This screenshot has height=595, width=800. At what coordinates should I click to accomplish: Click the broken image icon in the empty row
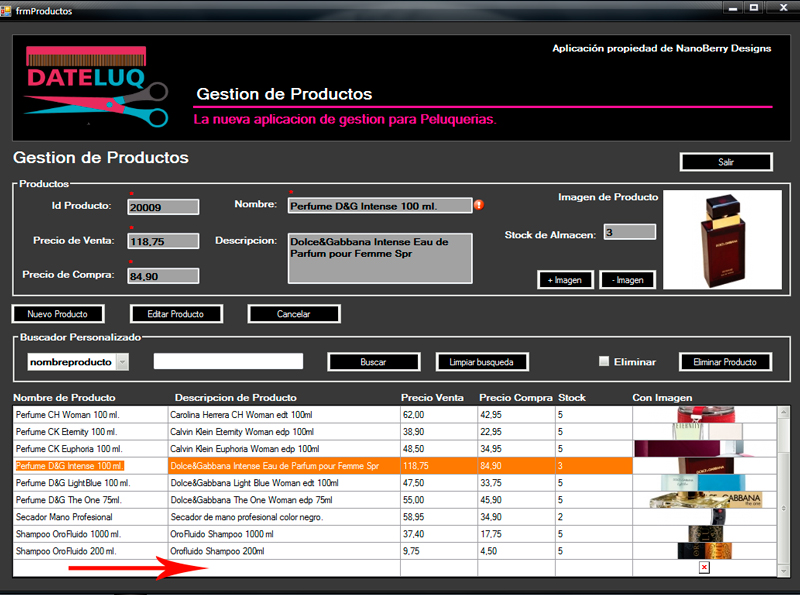tap(704, 567)
